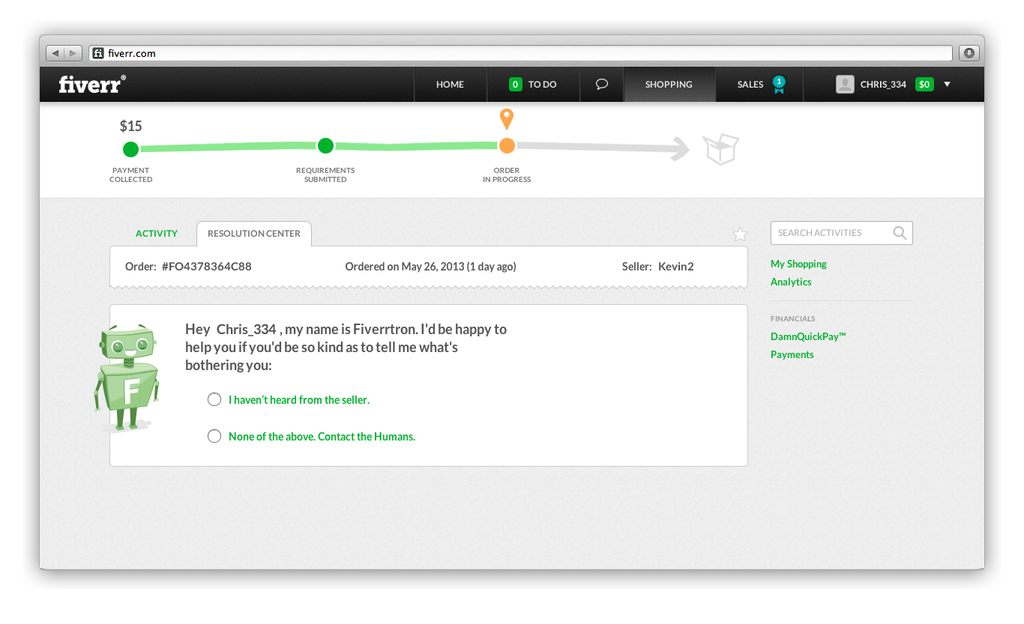Click 'None of the above. Contact the Humans.' text
The width and height of the screenshot is (1024, 624).
click(321, 436)
